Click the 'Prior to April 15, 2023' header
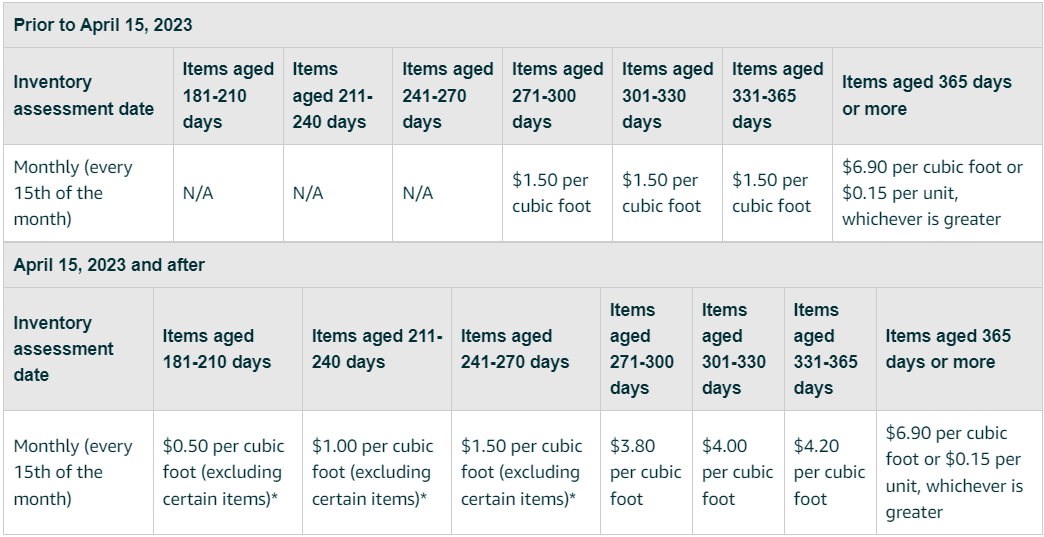The width and height of the screenshot is (1044, 537). 103,24
